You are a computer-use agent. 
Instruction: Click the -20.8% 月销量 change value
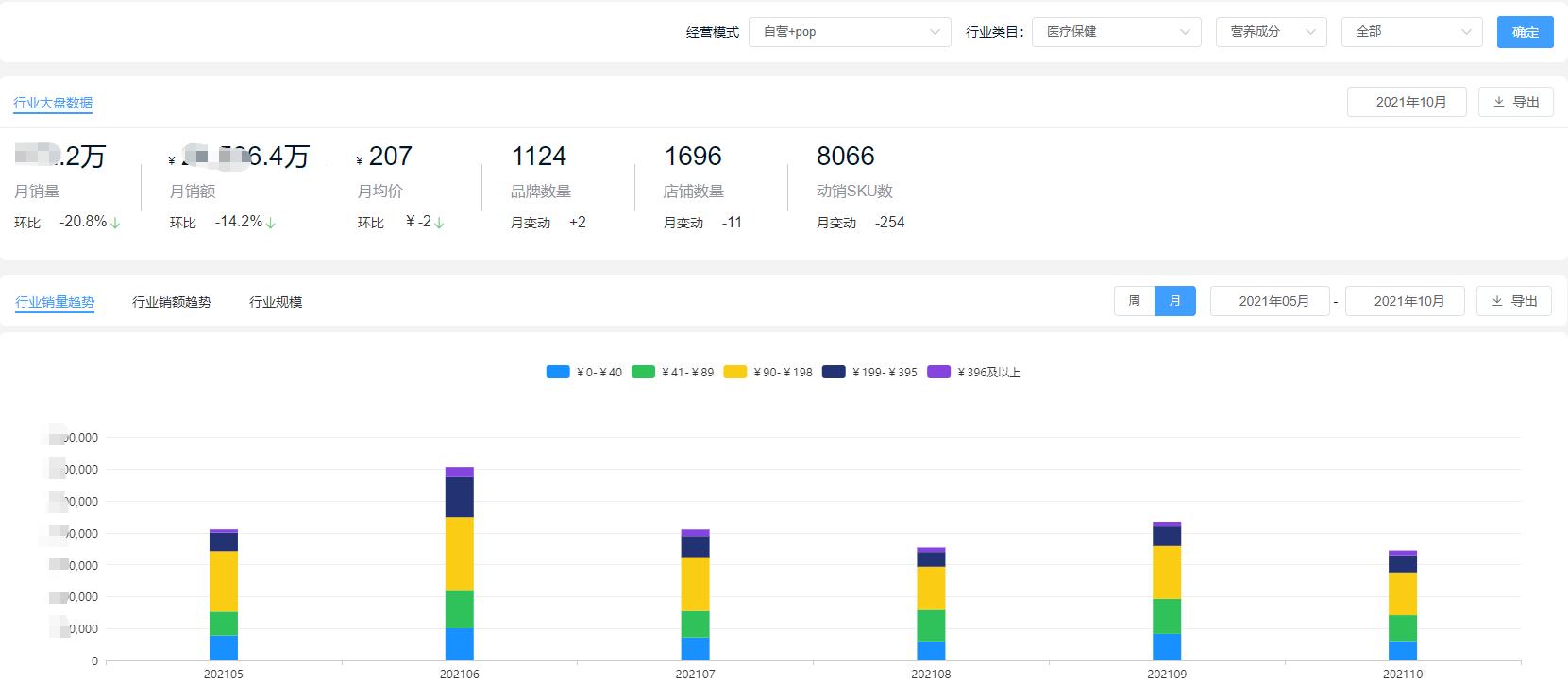(83, 222)
